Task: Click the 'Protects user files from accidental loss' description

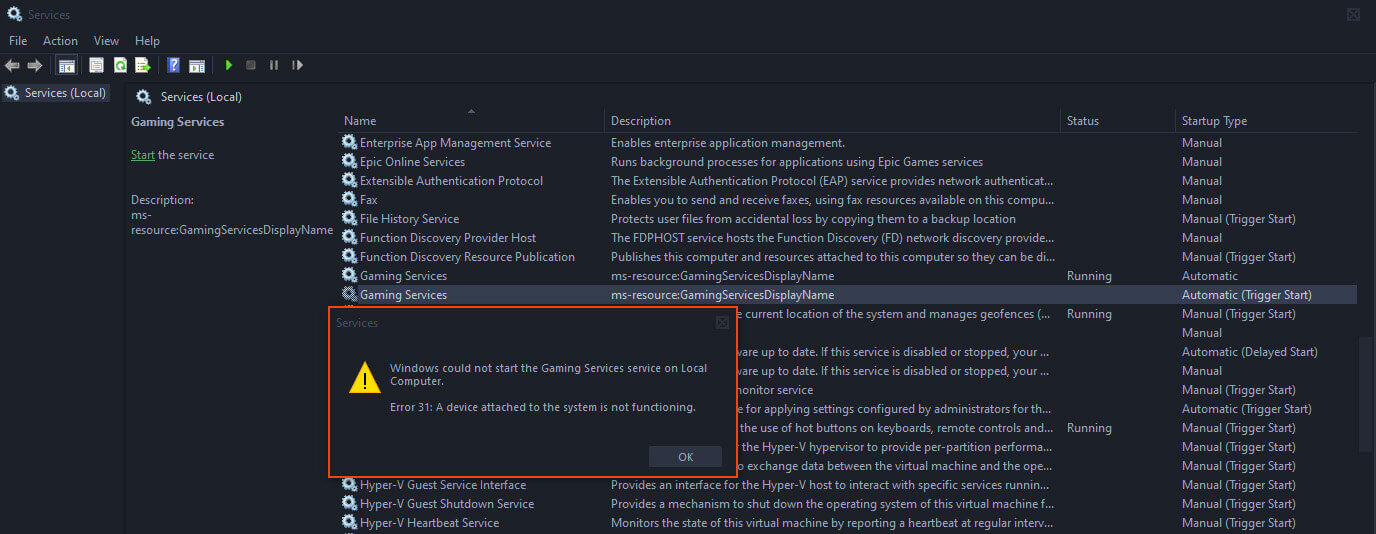Action: tap(813, 219)
